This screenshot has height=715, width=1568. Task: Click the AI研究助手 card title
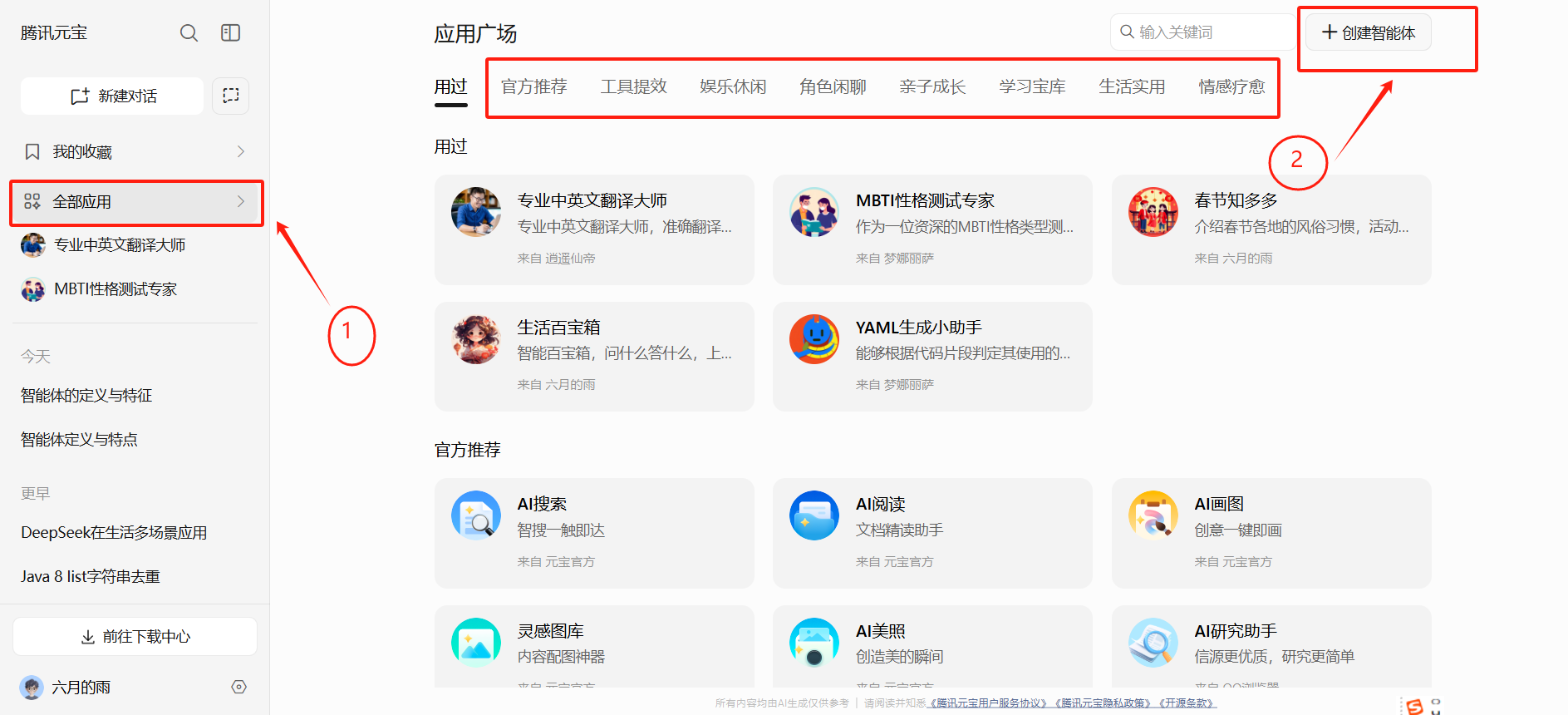pos(1236,631)
